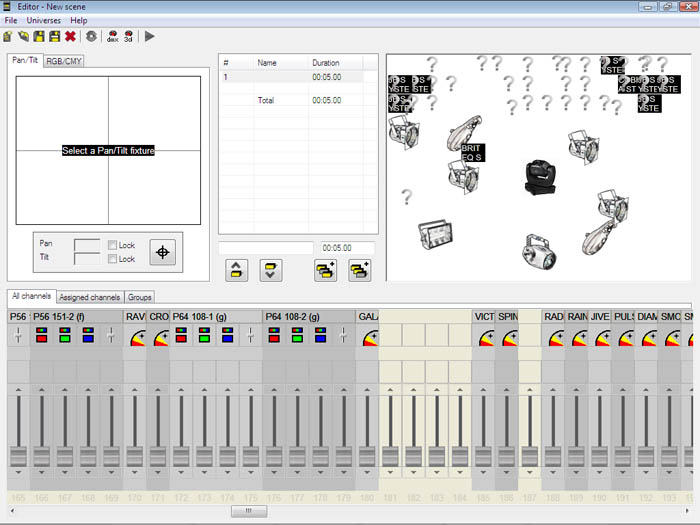
Task: Select the strobe fixture in bottom-left of layout
Action: coord(433,235)
